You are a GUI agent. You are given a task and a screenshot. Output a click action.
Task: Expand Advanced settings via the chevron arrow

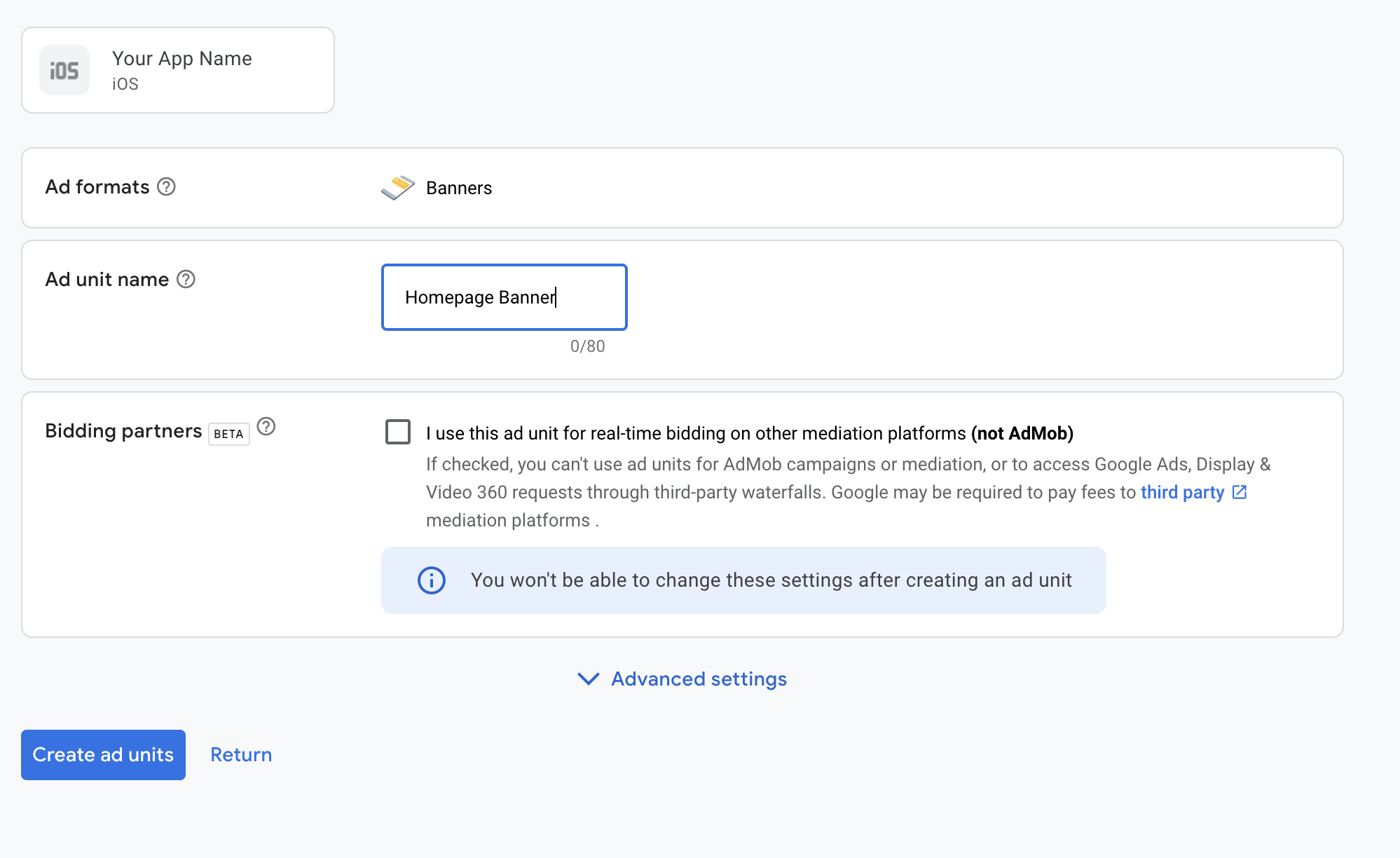point(588,679)
